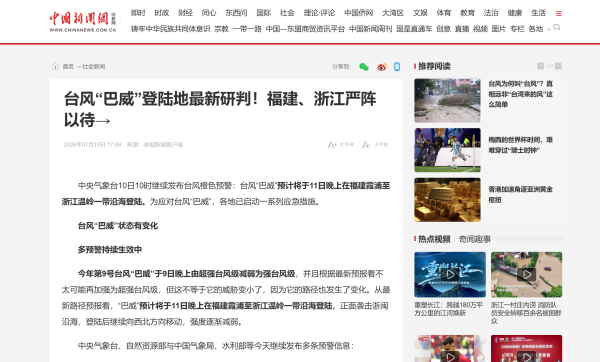Open the 健康 nav item
Image resolution: width=600 pixels, height=362 pixels.
515,13
